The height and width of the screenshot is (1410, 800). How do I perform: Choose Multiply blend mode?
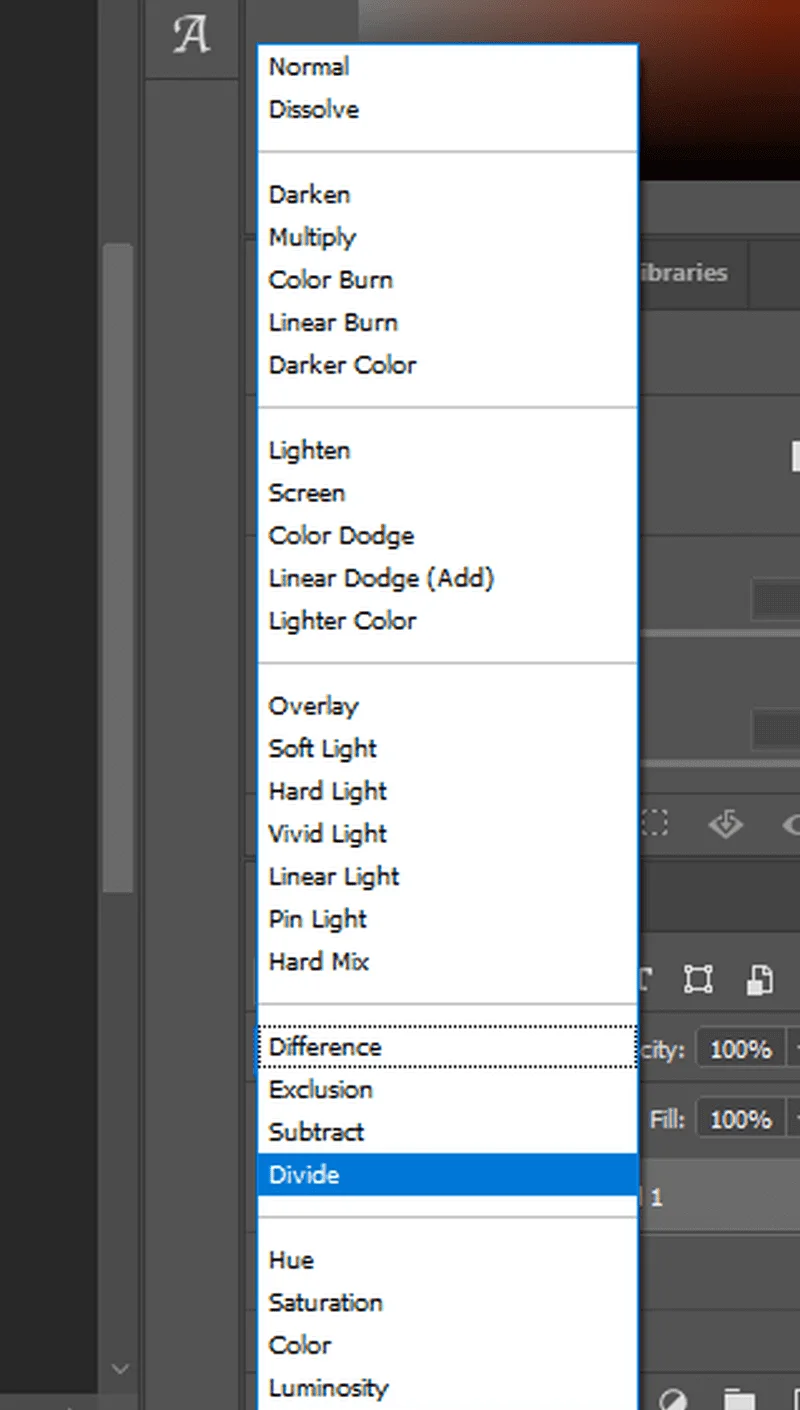pyautogui.click(x=447, y=238)
